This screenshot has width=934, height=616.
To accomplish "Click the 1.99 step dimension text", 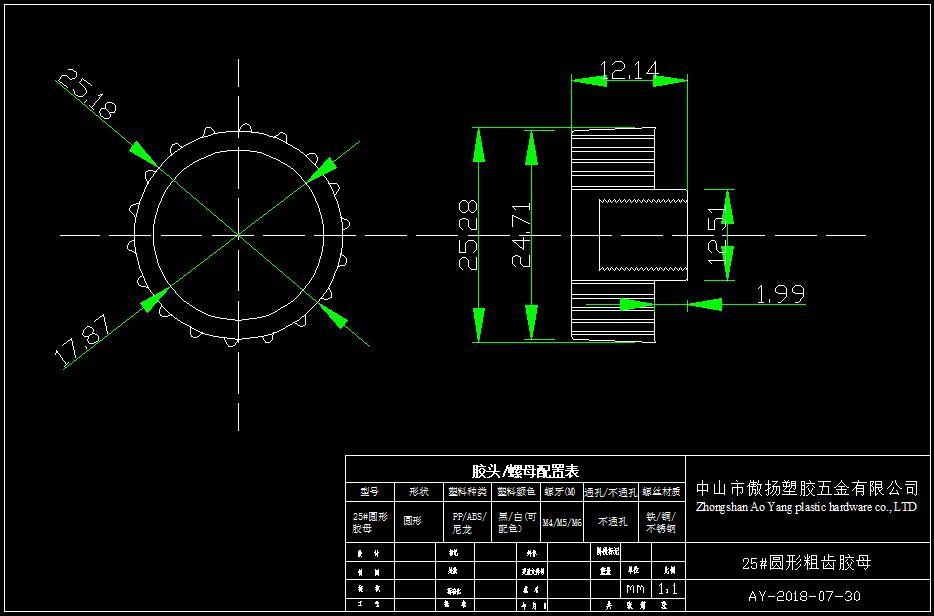I will [x=780, y=294].
